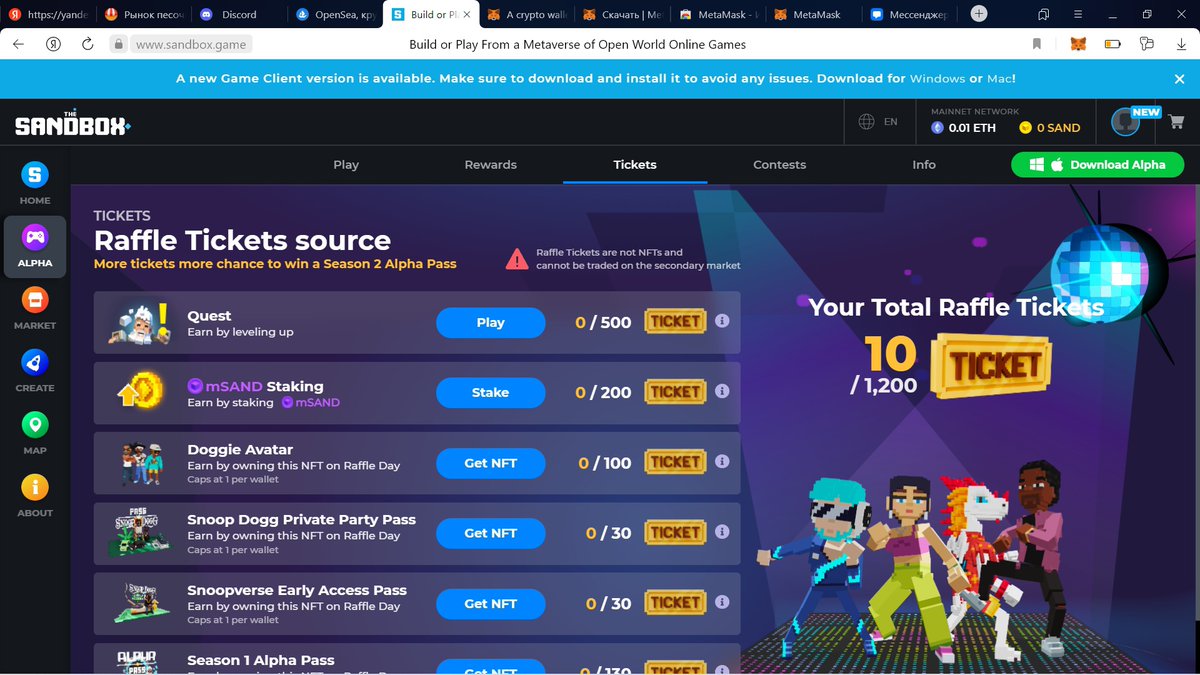Click the Stake button for mSAND
Viewport: 1200px width, 675px height.
pyautogui.click(x=490, y=393)
